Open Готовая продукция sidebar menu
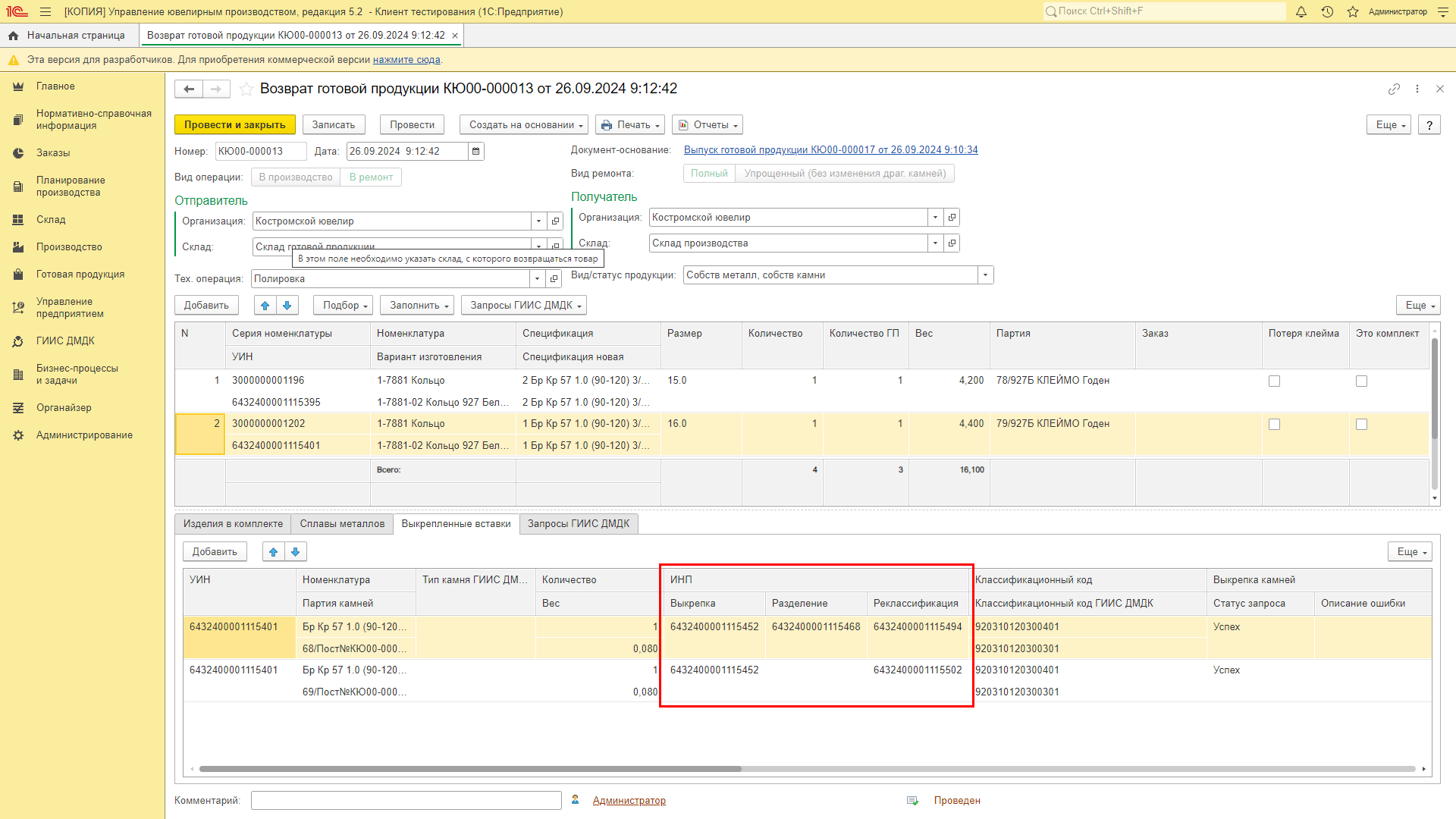Viewport: 1456px width, 819px height. (x=80, y=275)
